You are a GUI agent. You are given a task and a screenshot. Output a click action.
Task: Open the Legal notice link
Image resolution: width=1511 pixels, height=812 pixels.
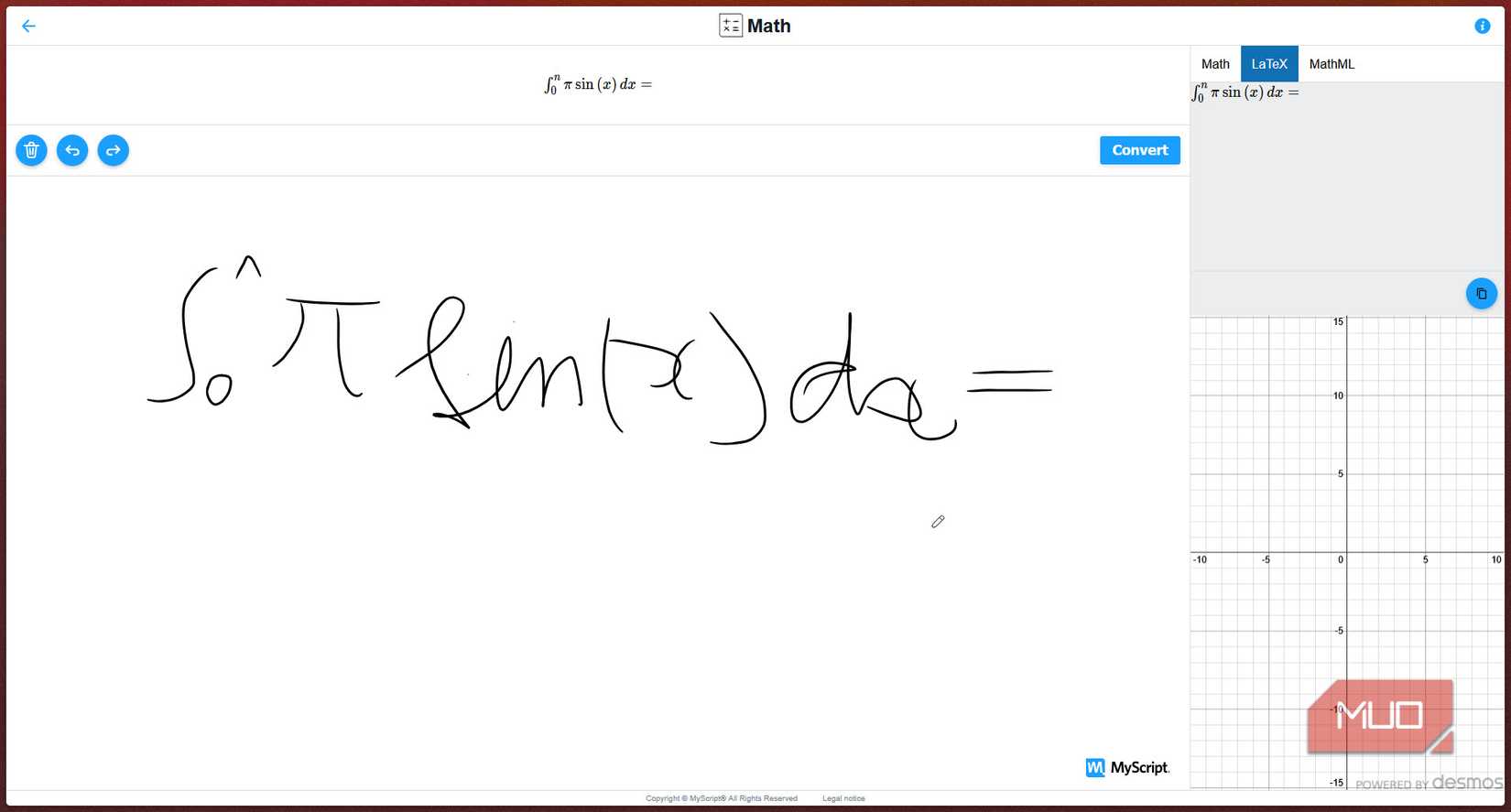(843, 798)
